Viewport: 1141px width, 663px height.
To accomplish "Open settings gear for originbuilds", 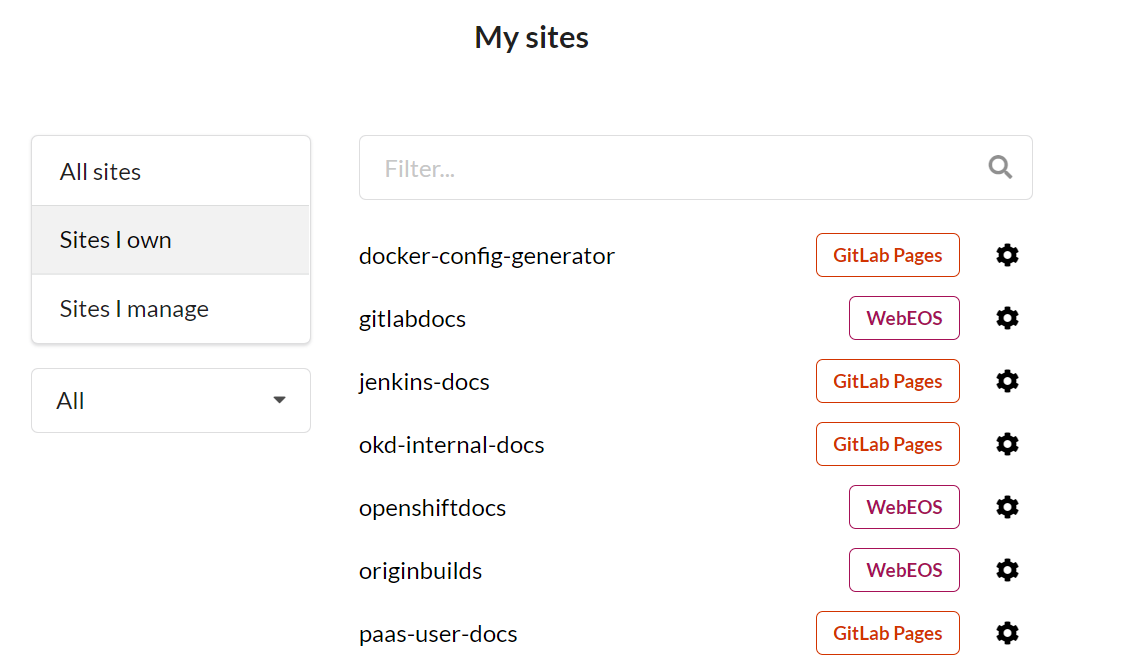I will (x=1007, y=570).
